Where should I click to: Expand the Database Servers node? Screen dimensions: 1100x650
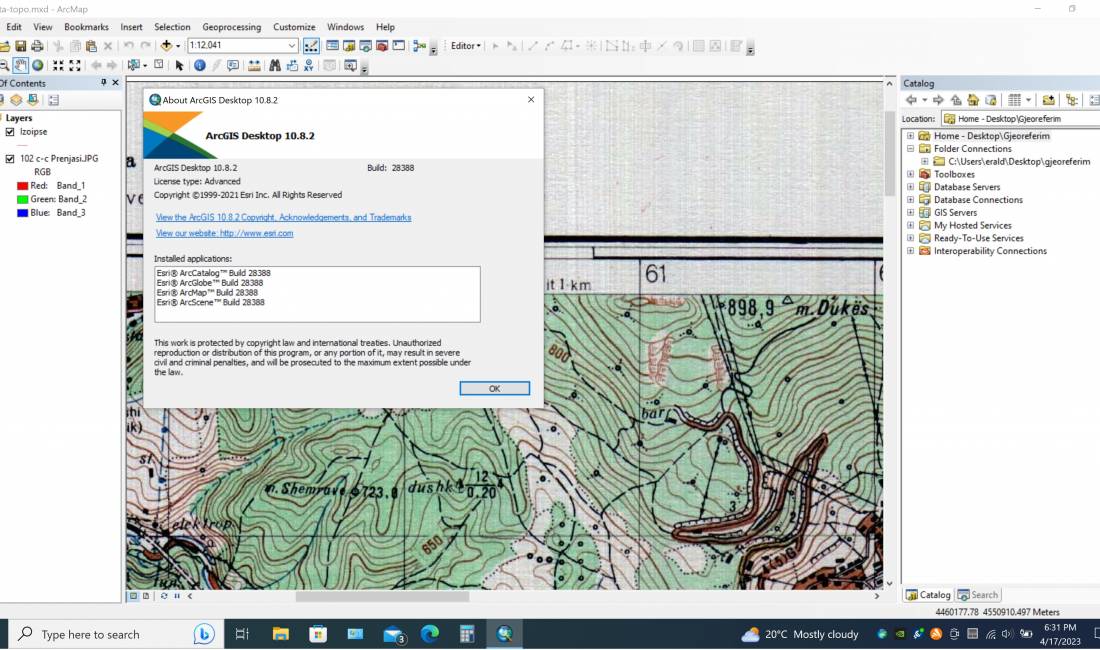[911, 187]
